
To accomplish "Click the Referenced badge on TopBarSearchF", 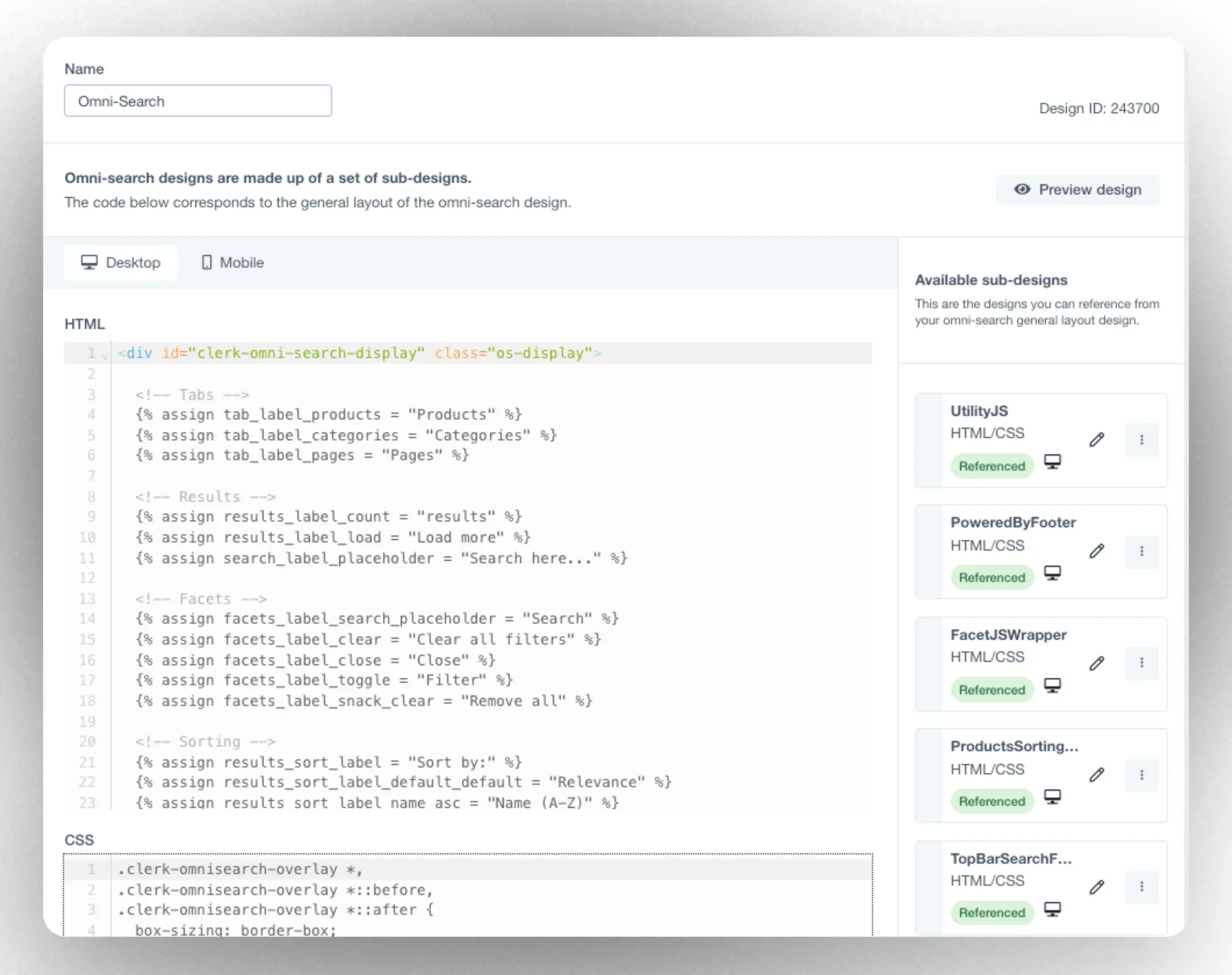I will [992, 912].
